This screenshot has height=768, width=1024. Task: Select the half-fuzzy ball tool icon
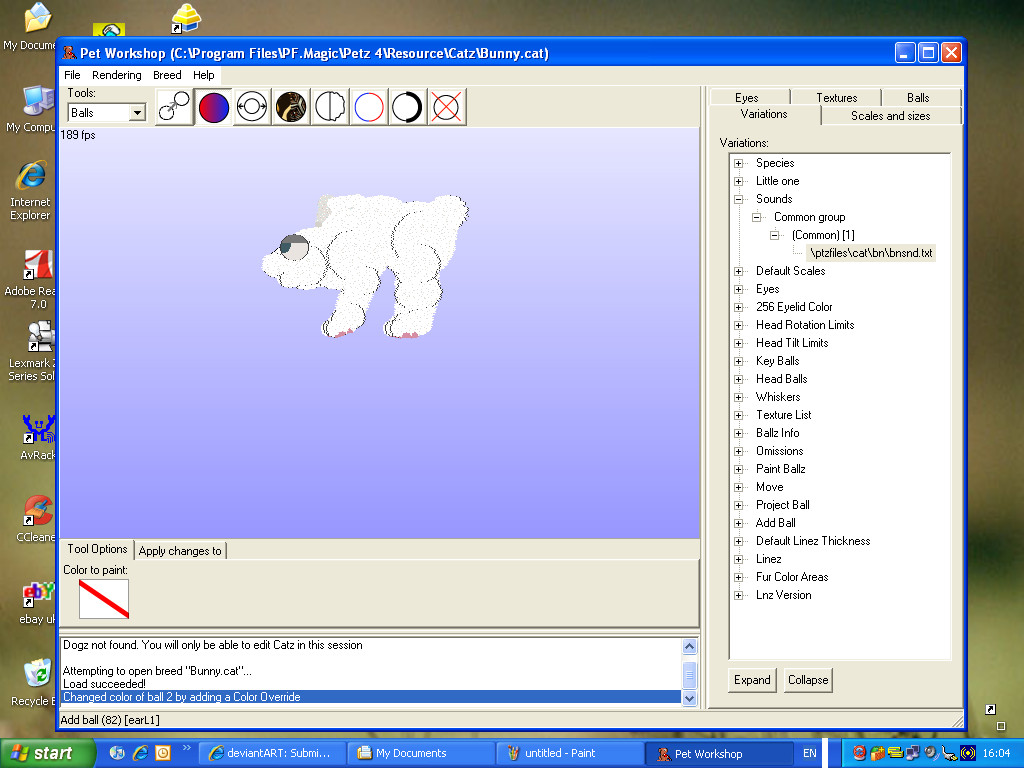pyautogui.click(x=330, y=107)
